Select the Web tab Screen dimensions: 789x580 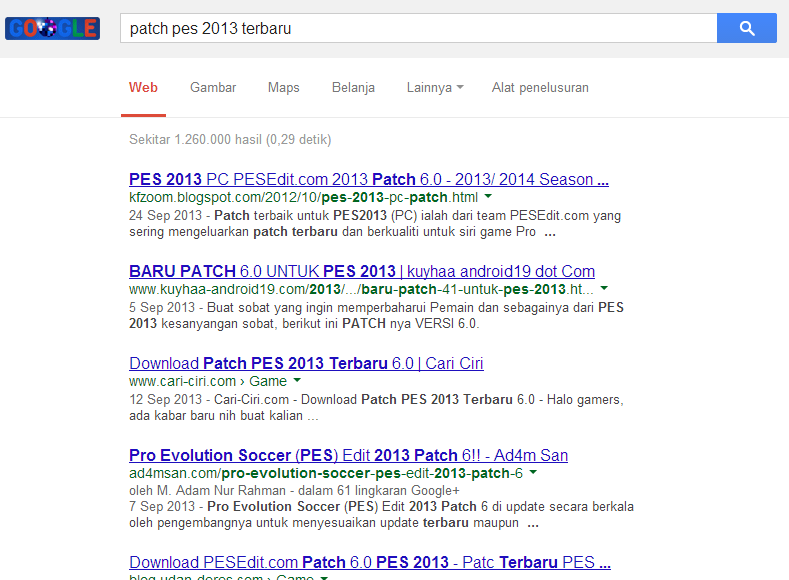[x=143, y=87]
